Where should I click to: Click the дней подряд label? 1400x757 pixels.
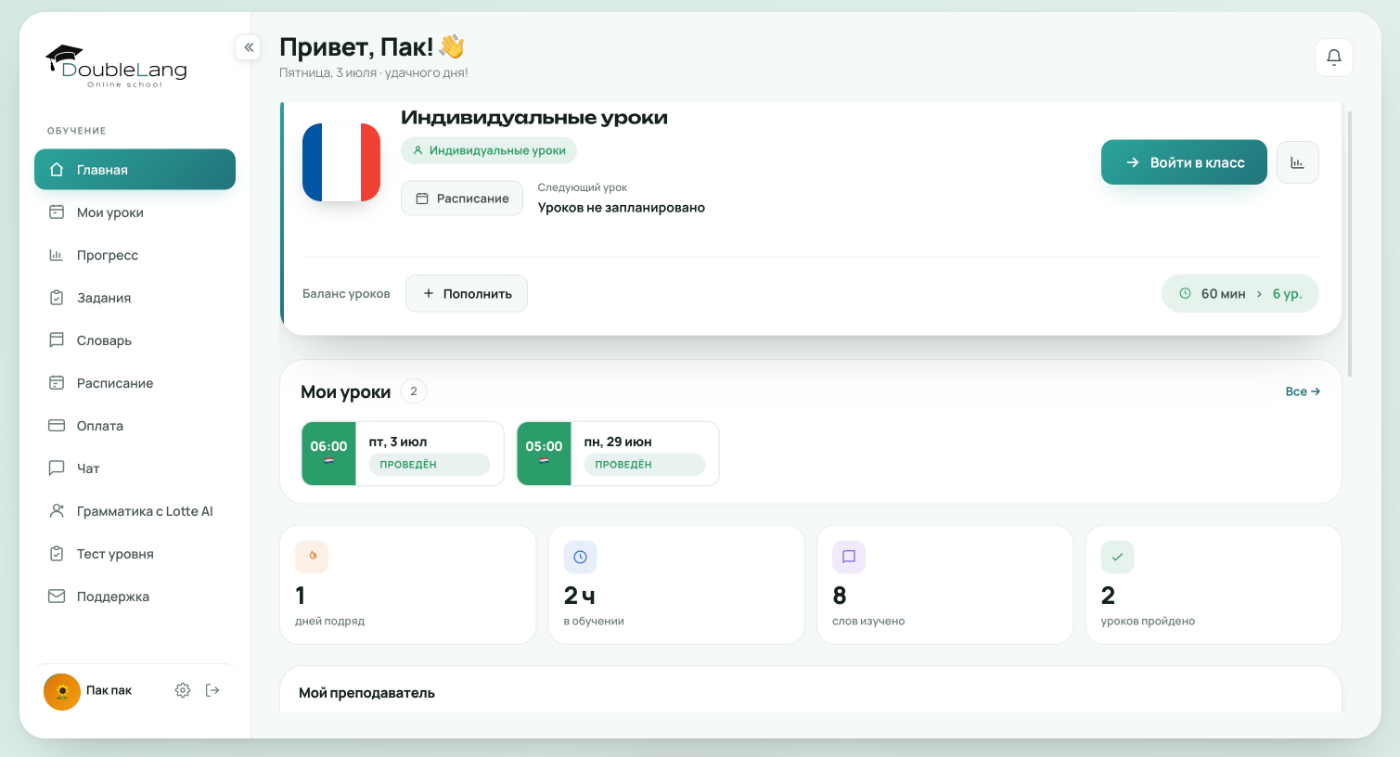pos(330,621)
